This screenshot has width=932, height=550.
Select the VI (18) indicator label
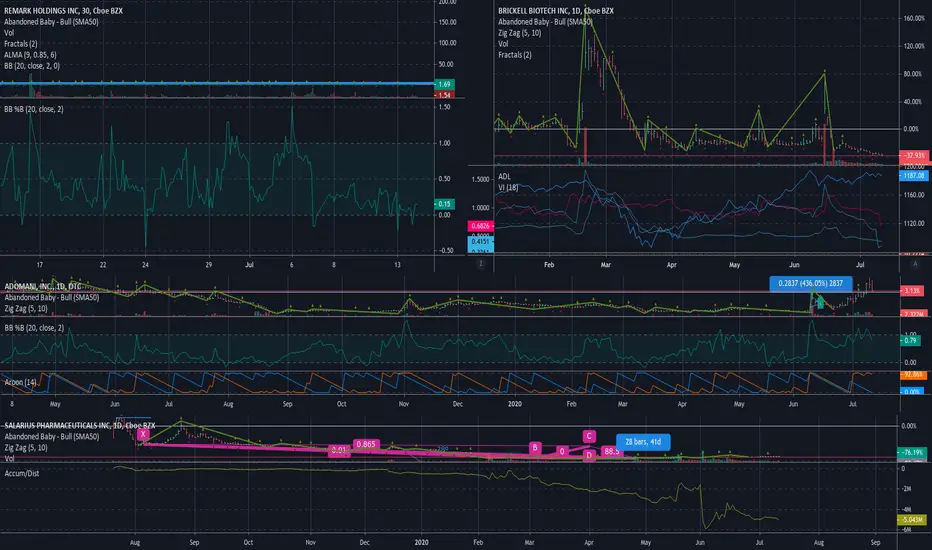tap(508, 187)
